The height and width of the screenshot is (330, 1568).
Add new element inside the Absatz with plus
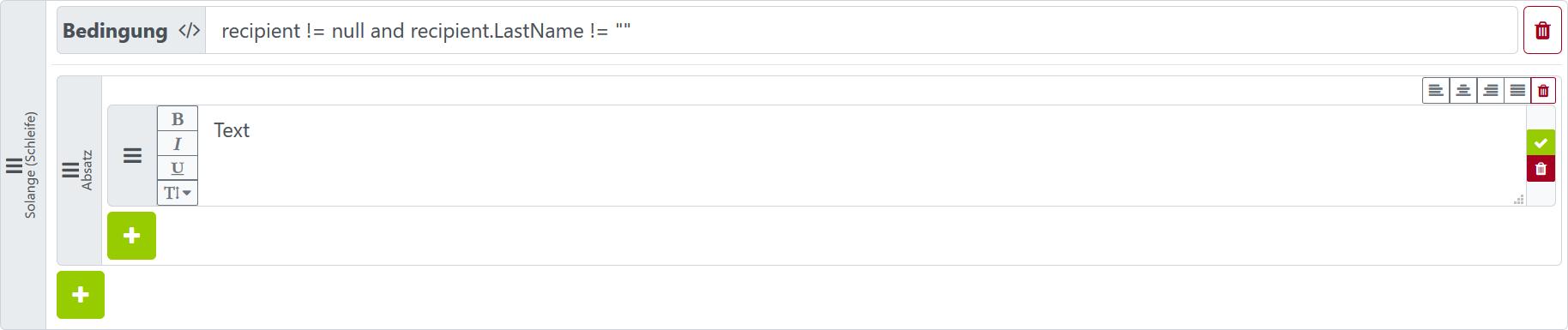tap(131, 236)
